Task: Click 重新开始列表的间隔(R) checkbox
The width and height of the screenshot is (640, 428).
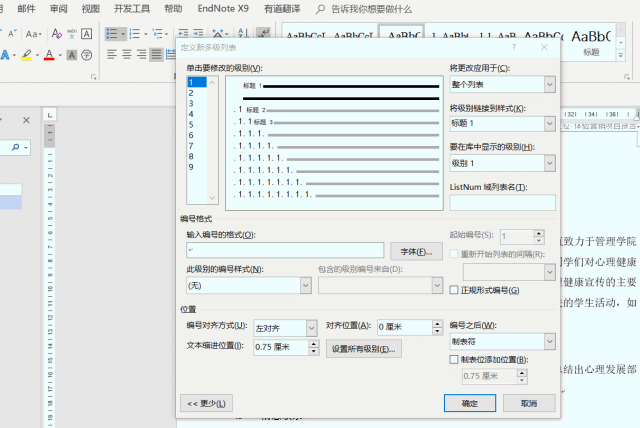Action: 454,254
